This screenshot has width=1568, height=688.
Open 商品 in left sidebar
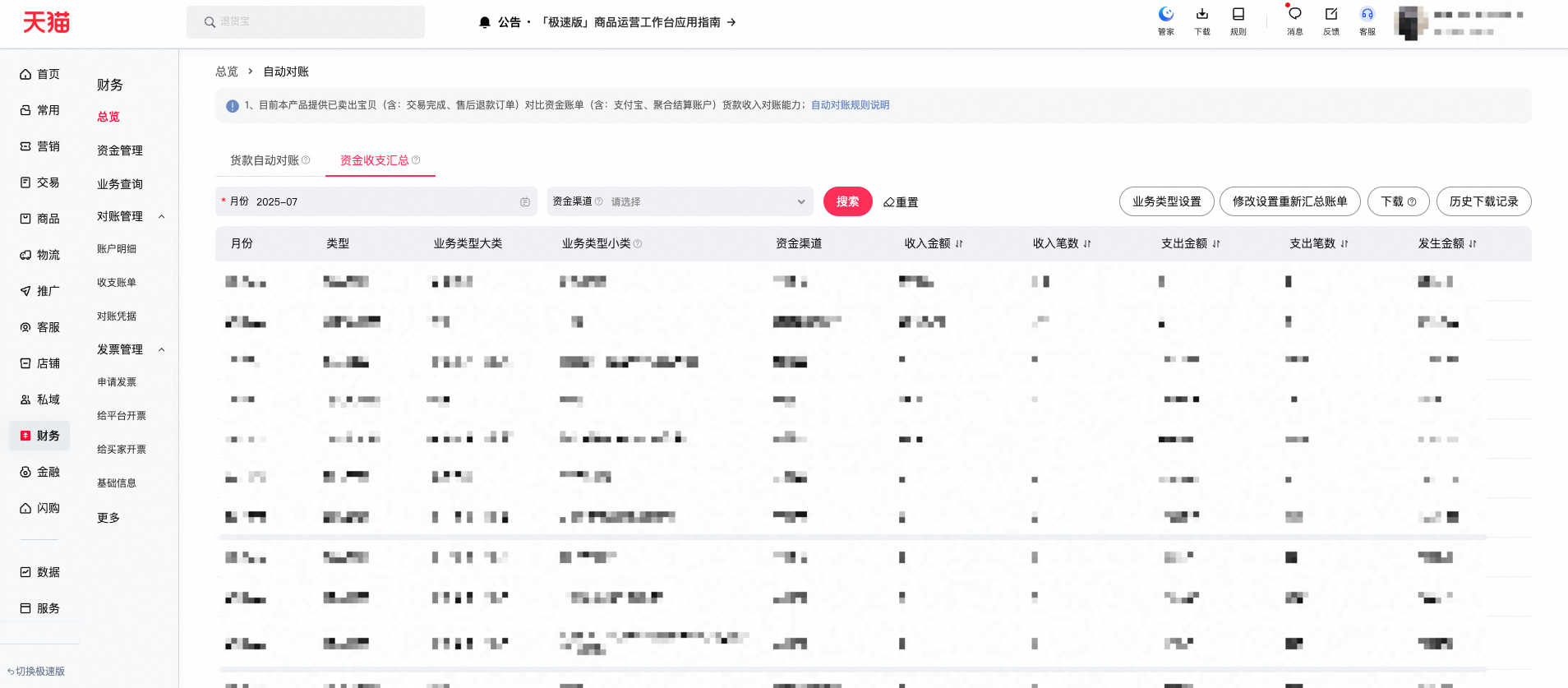[39, 219]
